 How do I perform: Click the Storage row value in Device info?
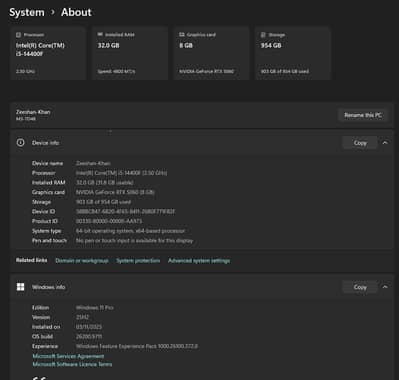tap(103, 202)
